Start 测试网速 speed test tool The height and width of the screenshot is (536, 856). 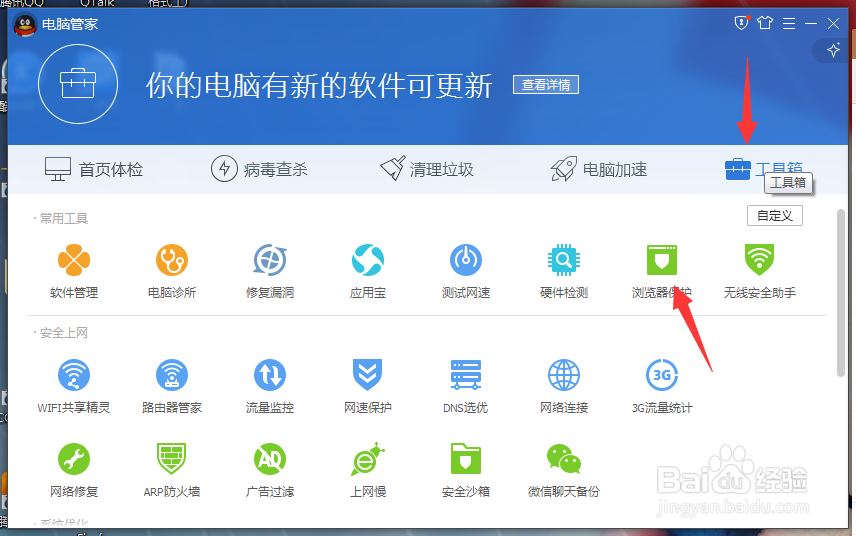[x=466, y=271]
